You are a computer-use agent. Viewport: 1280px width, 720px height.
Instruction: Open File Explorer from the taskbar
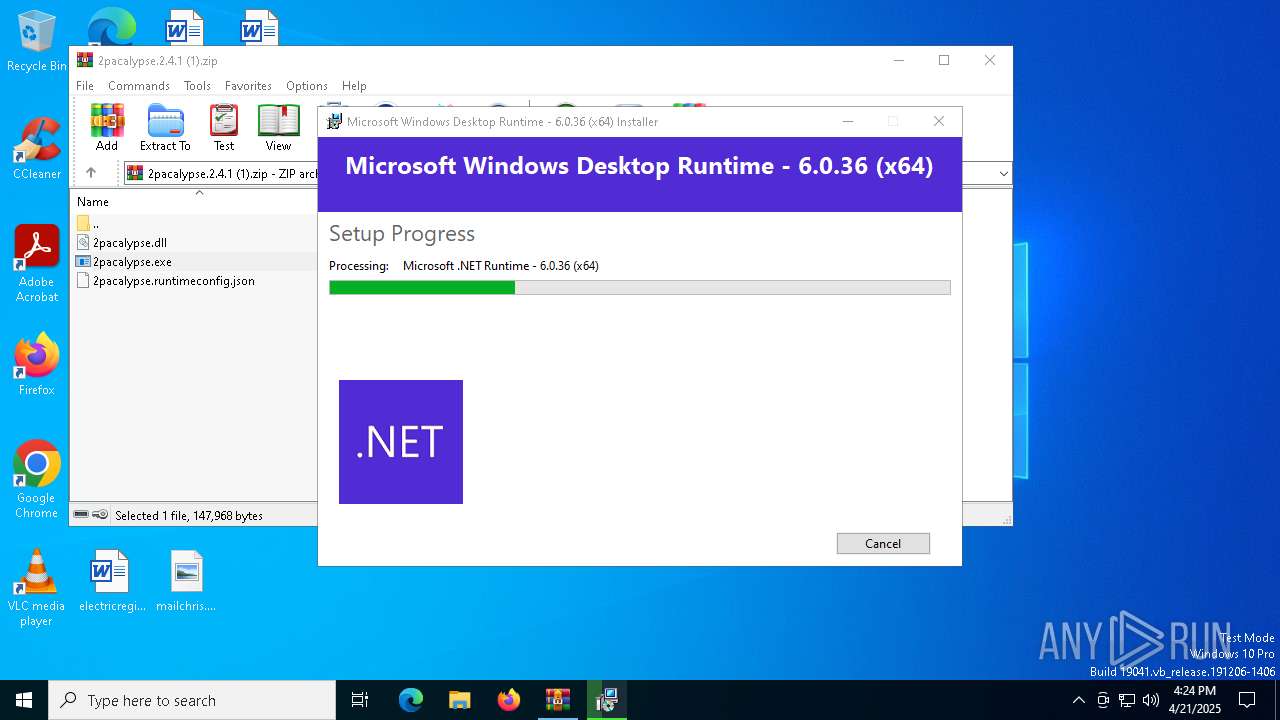point(460,700)
